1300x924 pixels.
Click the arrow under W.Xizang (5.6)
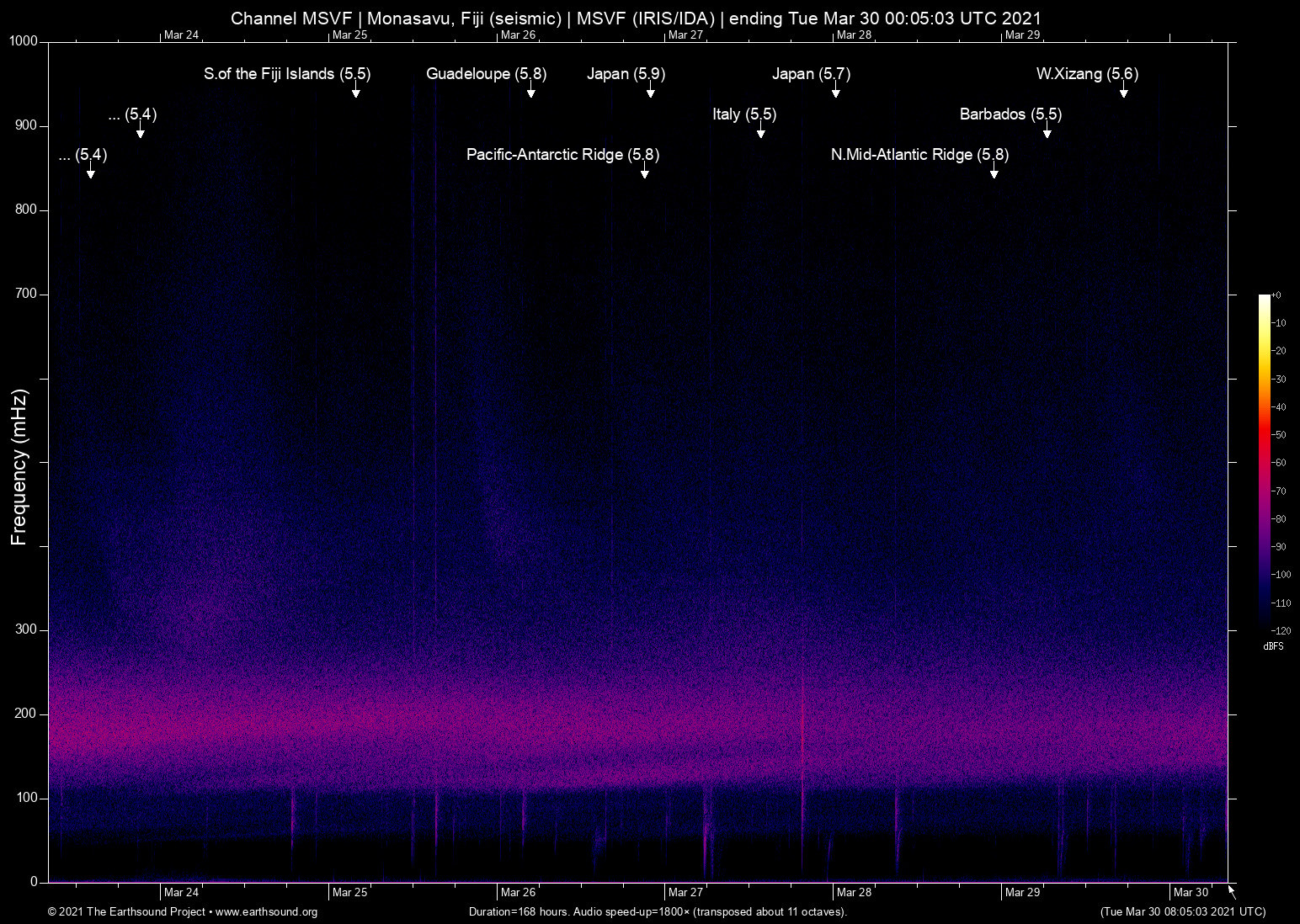tap(1123, 92)
